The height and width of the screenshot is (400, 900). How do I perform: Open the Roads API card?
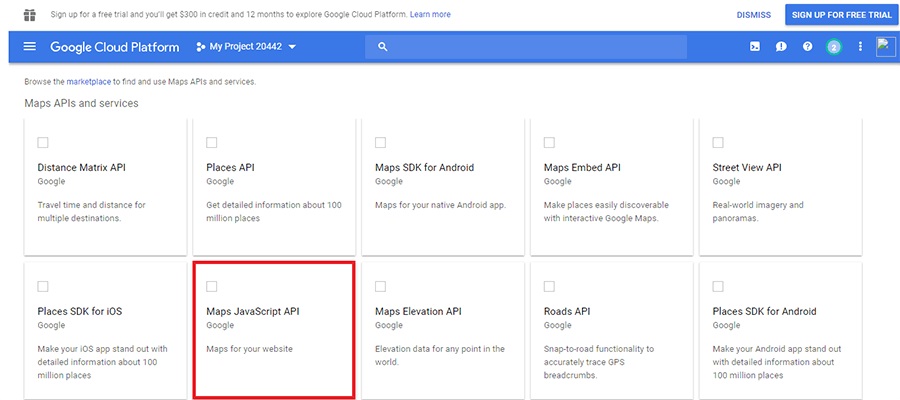[608, 330]
